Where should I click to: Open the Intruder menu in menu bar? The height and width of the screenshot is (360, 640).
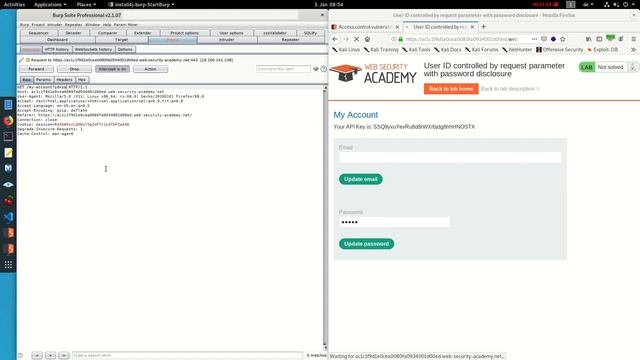click(x=54, y=25)
